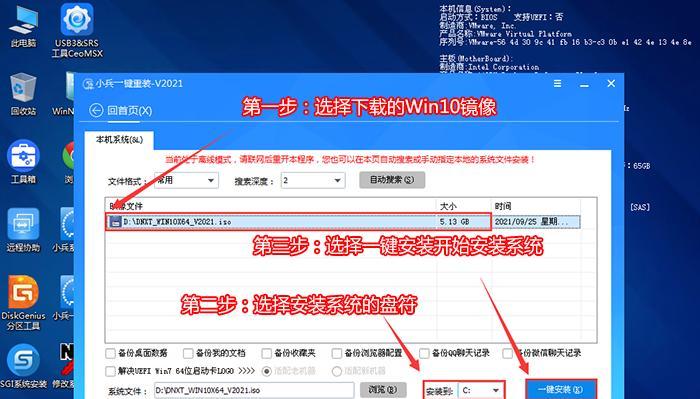Open the 安装到 drive dropdown
Viewport: 700px width, 399px height.
click(x=481, y=391)
